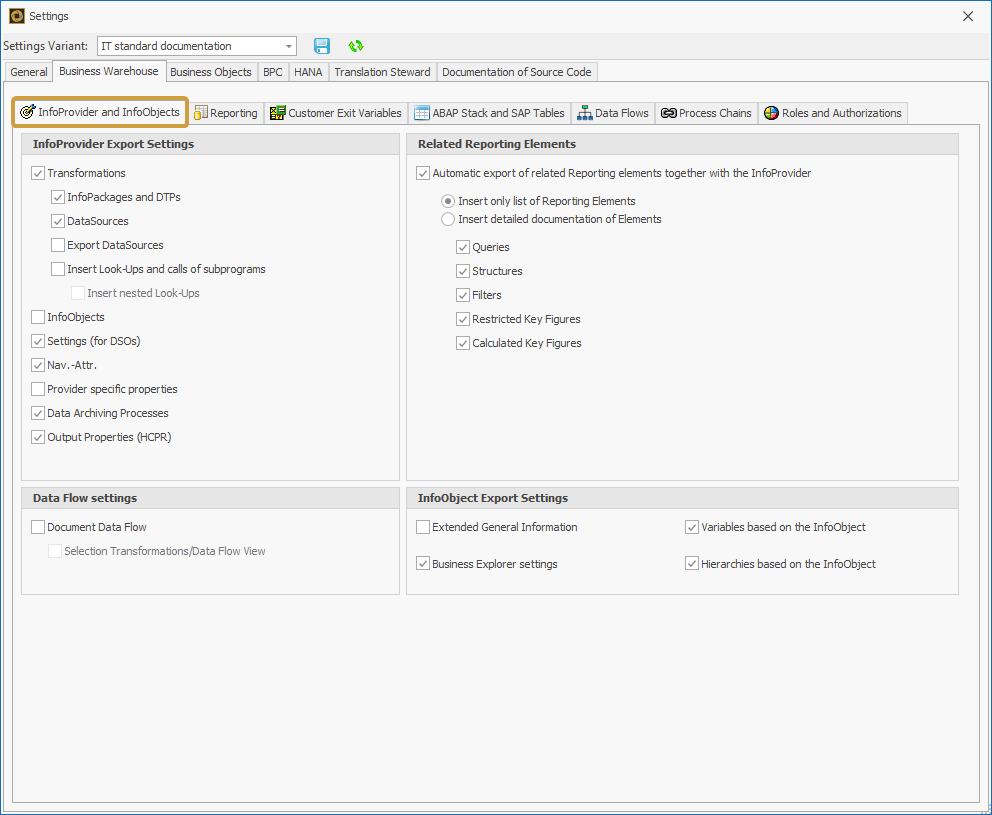The height and width of the screenshot is (815, 992).
Task: Select Insert detailed documentation of Elements
Action: tap(448, 219)
